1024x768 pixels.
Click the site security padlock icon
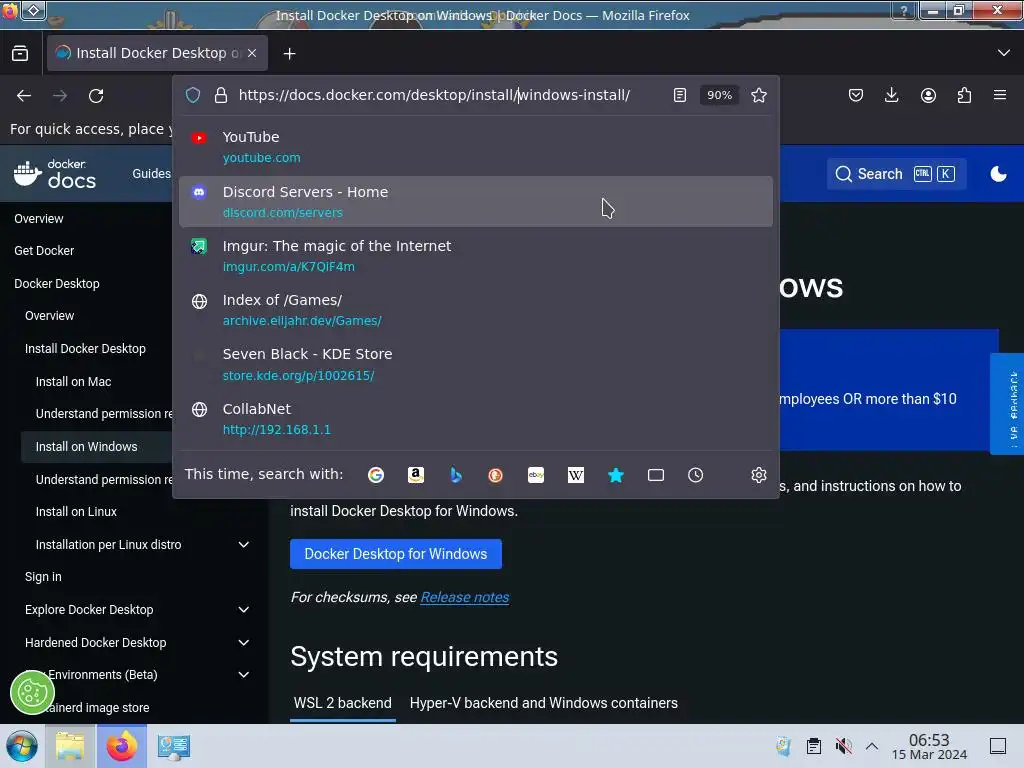(221, 95)
